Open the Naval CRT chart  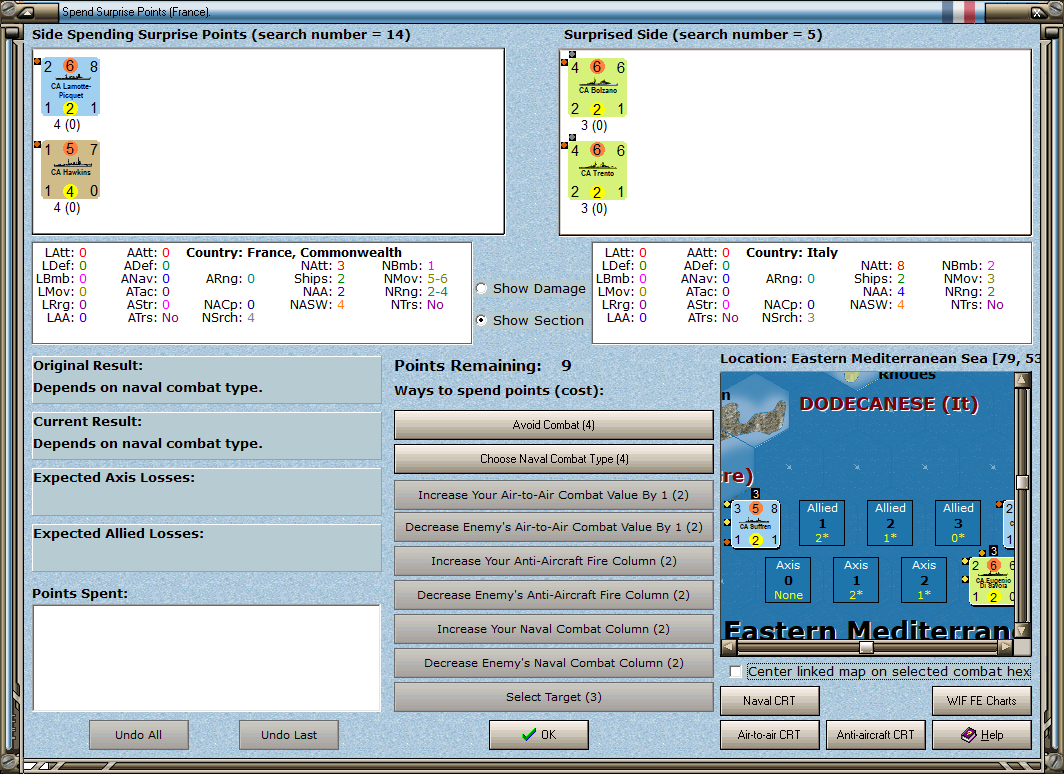[x=770, y=701]
